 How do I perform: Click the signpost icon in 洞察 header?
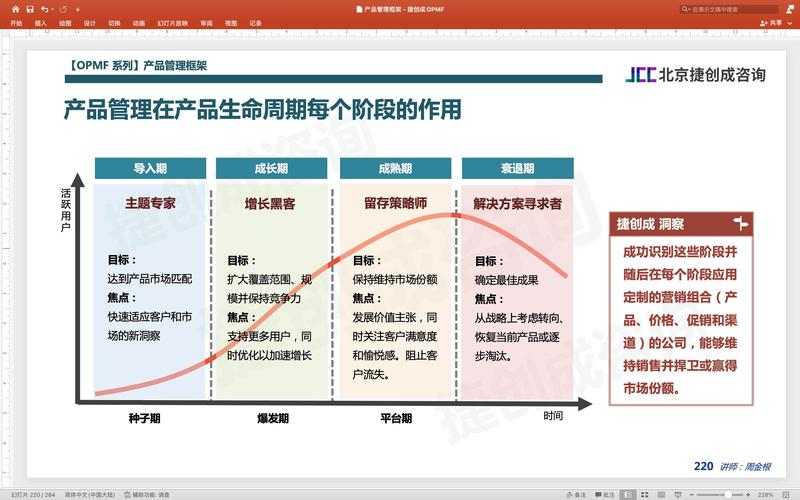point(740,223)
